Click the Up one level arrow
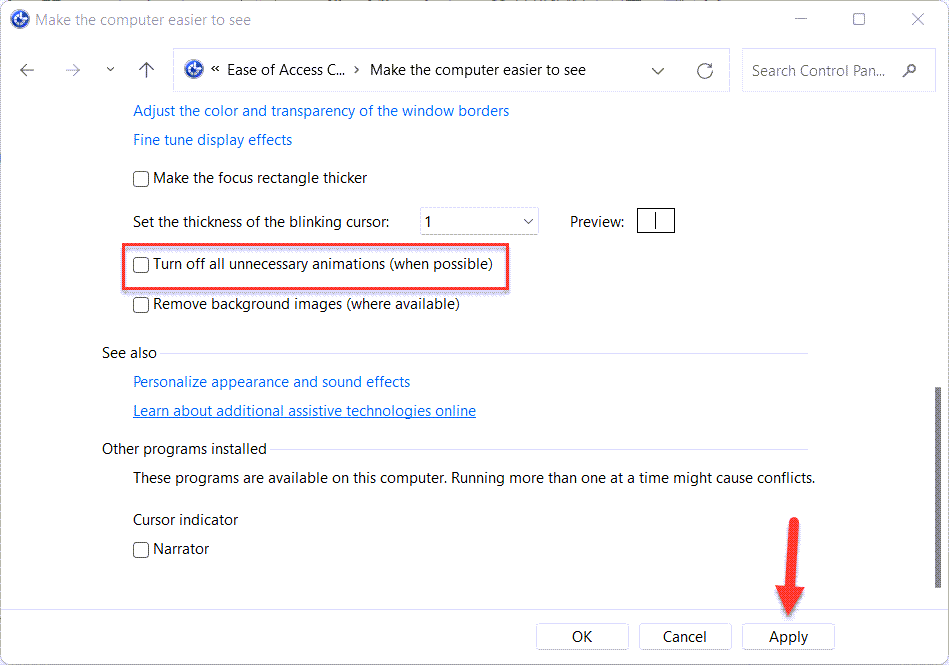The image size is (949, 665). (x=147, y=70)
